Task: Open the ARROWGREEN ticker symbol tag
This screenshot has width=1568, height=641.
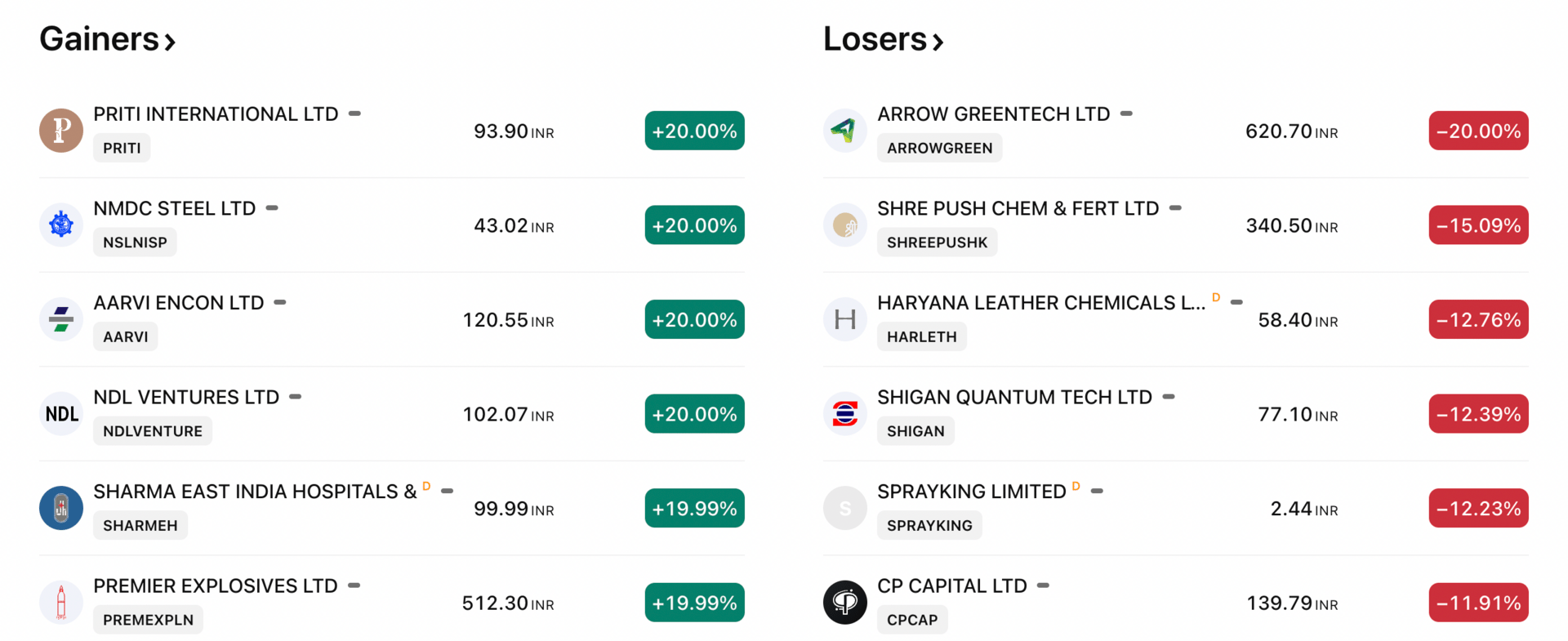Action: point(939,148)
